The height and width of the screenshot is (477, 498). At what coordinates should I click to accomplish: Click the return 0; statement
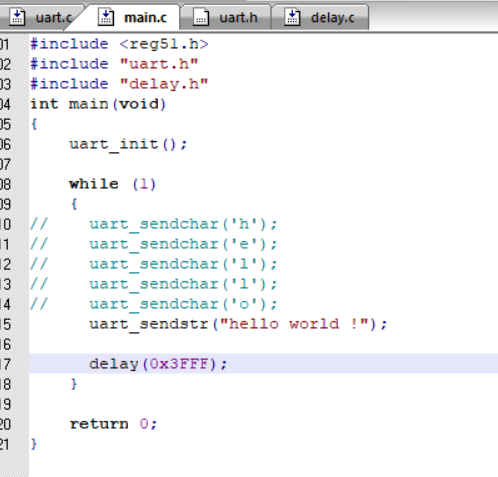(x=113, y=424)
